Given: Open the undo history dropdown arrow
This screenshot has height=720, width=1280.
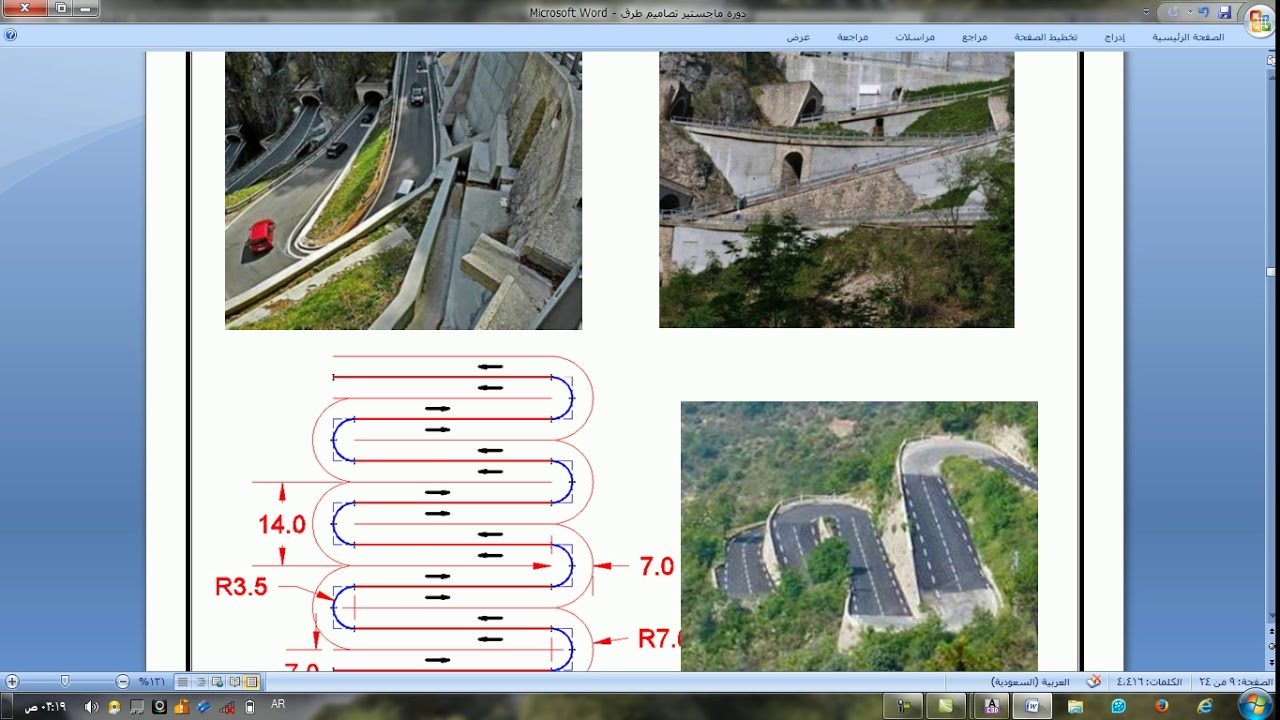Looking at the screenshot, I should coord(1190,12).
